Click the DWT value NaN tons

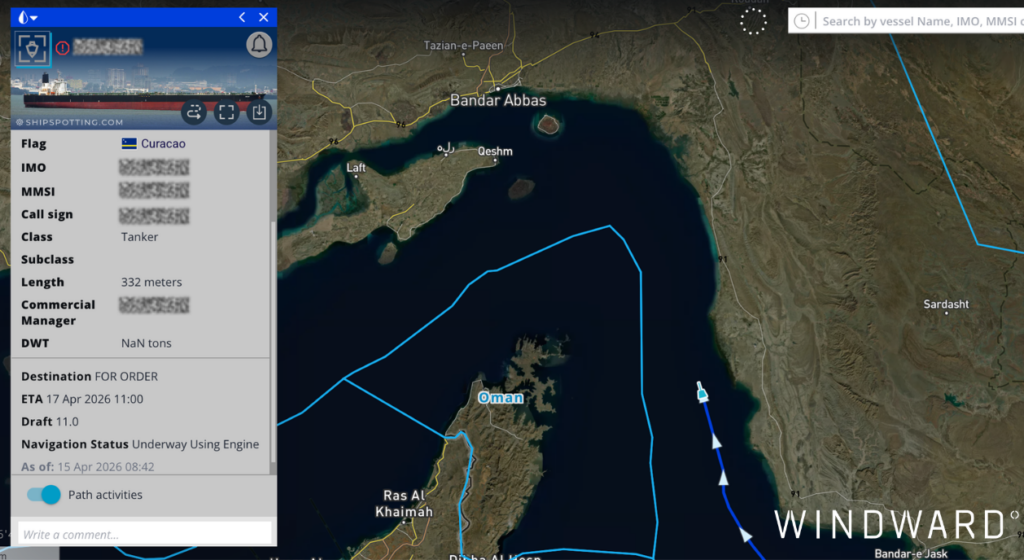click(x=146, y=343)
